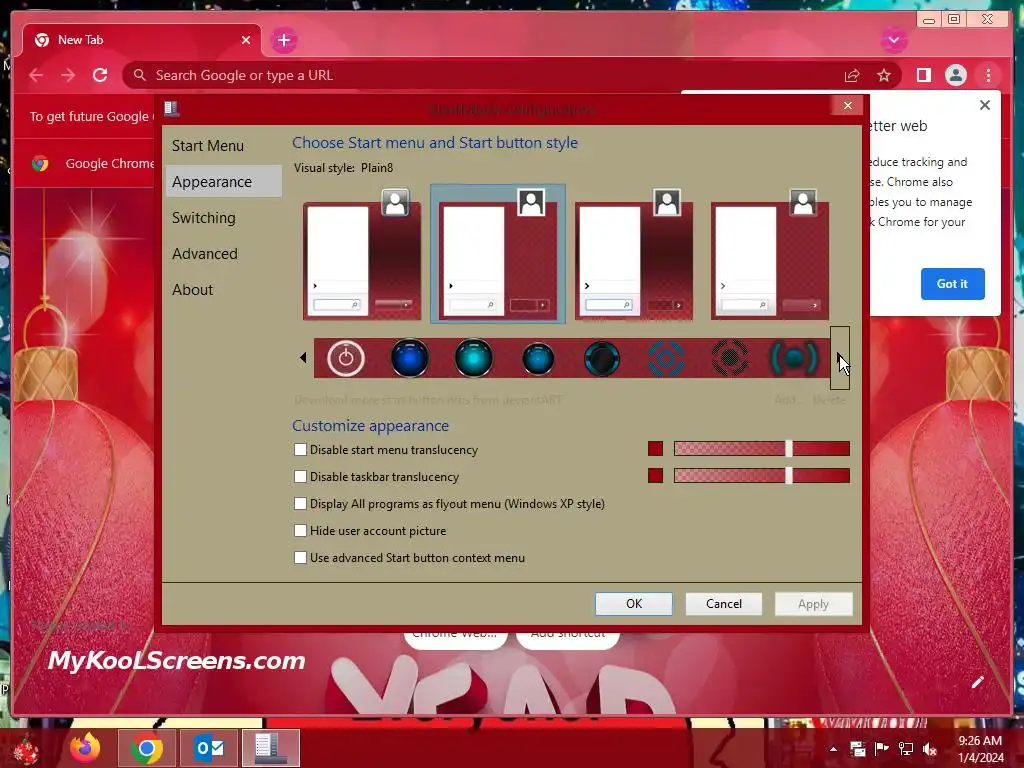Select the dark segmented ring orb
This screenshot has width=1024, height=768.
coord(729,359)
